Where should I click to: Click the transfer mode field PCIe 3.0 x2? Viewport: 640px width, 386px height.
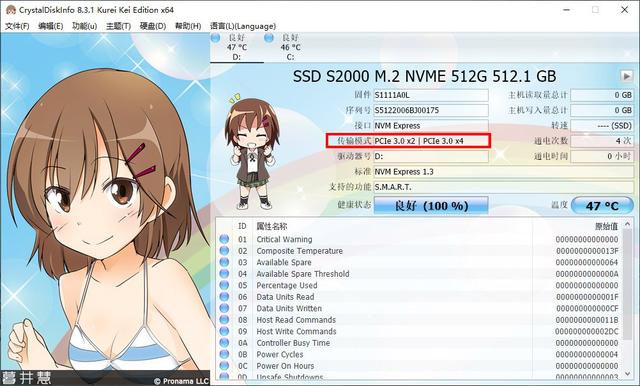[x=431, y=141]
